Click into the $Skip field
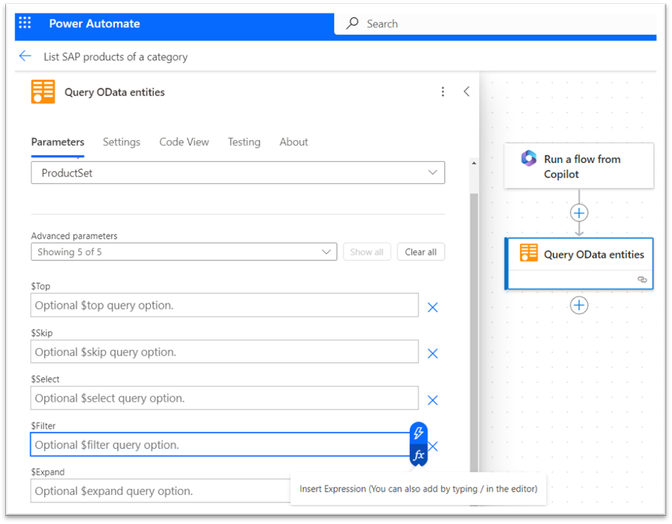This screenshot has width=672, height=524. click(224, 352)
